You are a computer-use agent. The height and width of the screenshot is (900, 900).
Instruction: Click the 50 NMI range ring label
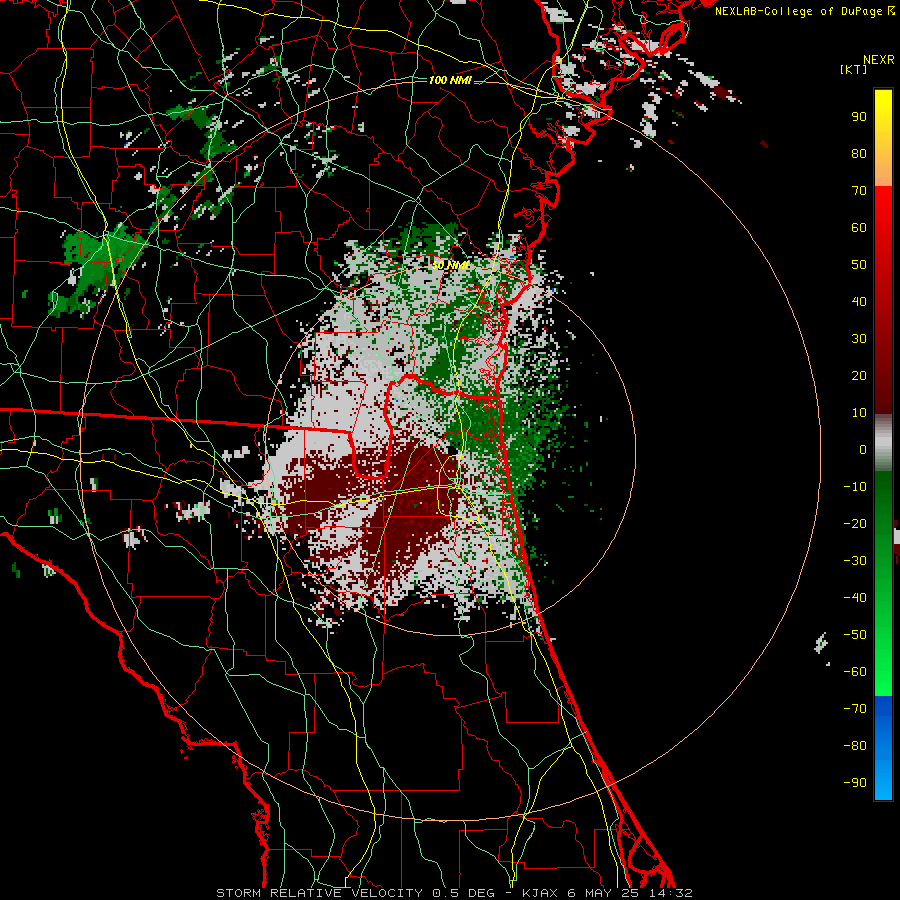pos(450,265)
